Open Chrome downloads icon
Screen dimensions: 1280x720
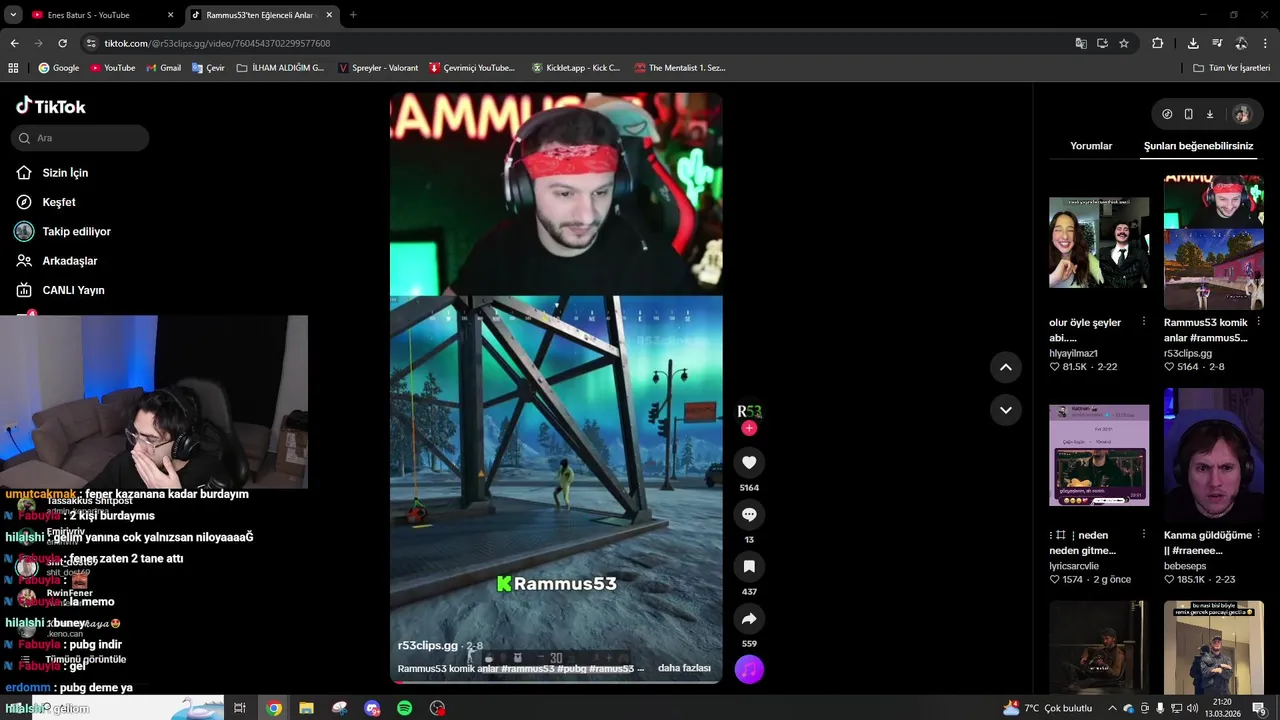[x=1193, y=43]
